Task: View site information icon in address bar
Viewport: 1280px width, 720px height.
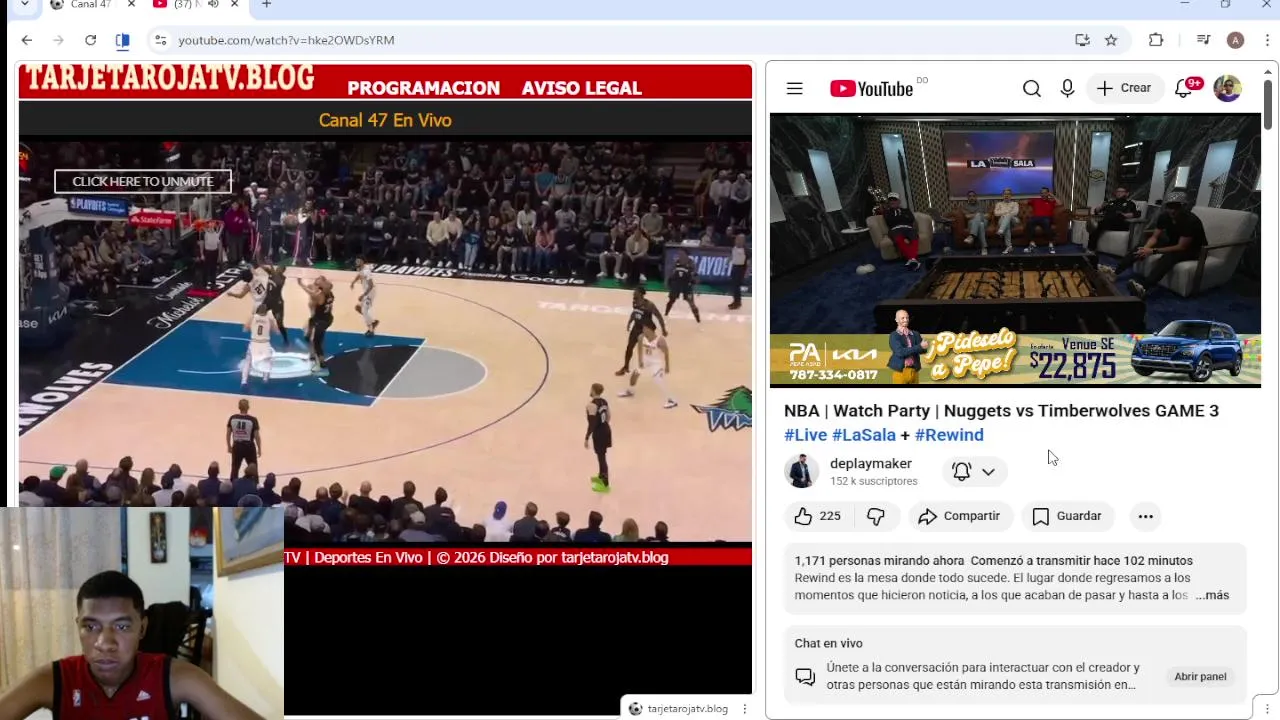Action: (160, 40)
